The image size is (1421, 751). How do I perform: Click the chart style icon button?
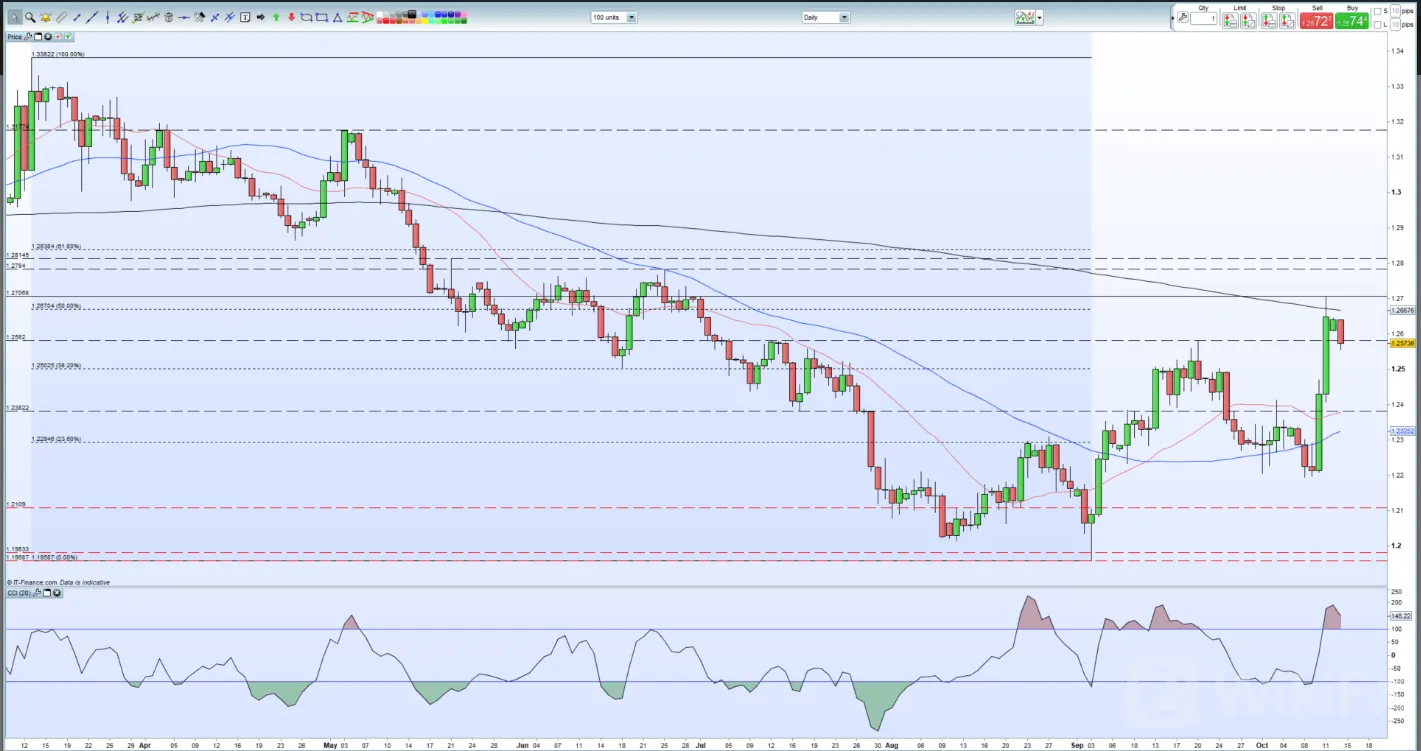click(x=1025, y=17)
